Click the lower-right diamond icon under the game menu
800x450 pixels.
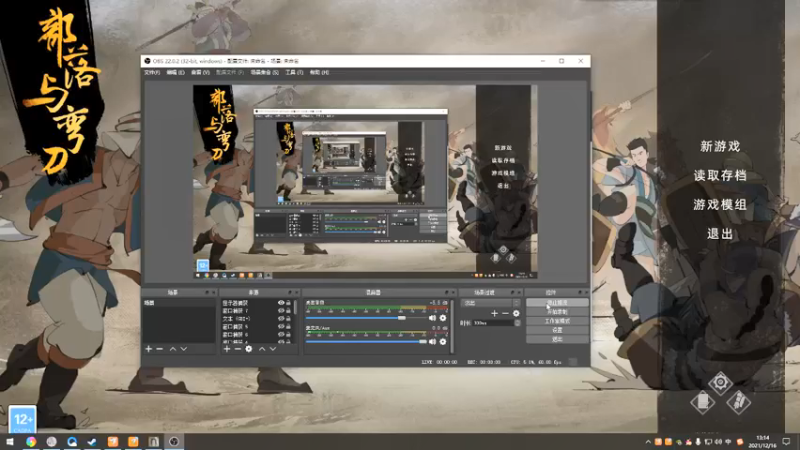(x=738, y=402)
